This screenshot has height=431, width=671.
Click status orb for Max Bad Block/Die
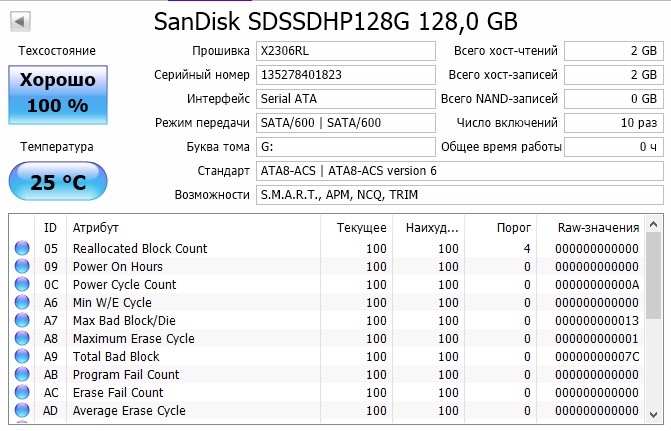pyautogui.click(x=22, y=321)
